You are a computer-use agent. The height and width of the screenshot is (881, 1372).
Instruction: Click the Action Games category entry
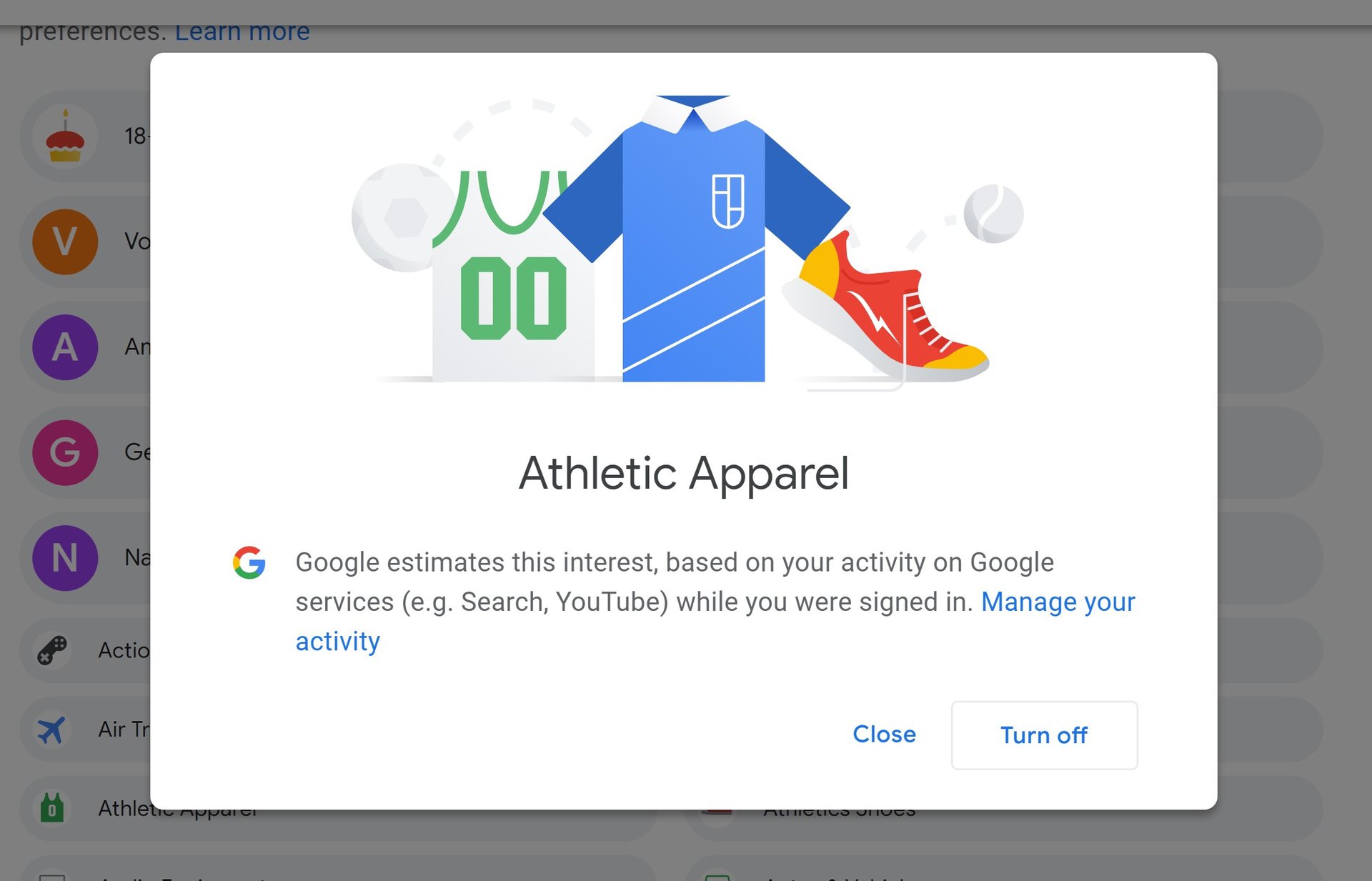tap(100, 650)
